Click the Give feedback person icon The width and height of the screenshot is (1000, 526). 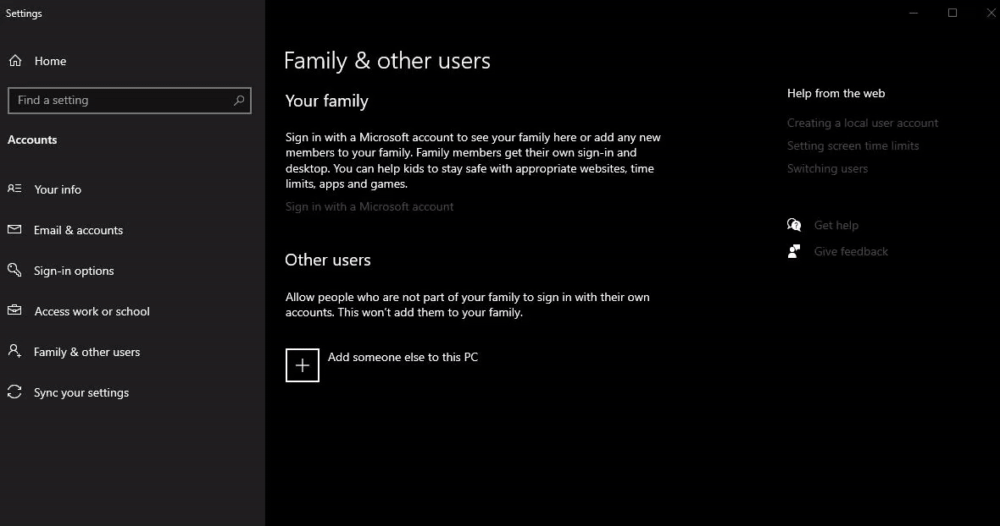click(x=794, y=251)
